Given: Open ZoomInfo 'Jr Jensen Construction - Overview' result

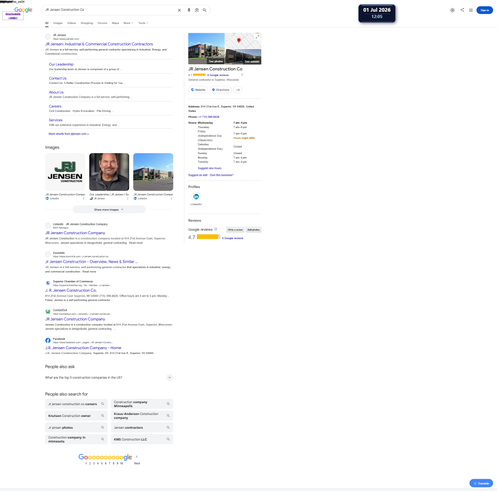Looking at the screenshot, I should point(91,262).
